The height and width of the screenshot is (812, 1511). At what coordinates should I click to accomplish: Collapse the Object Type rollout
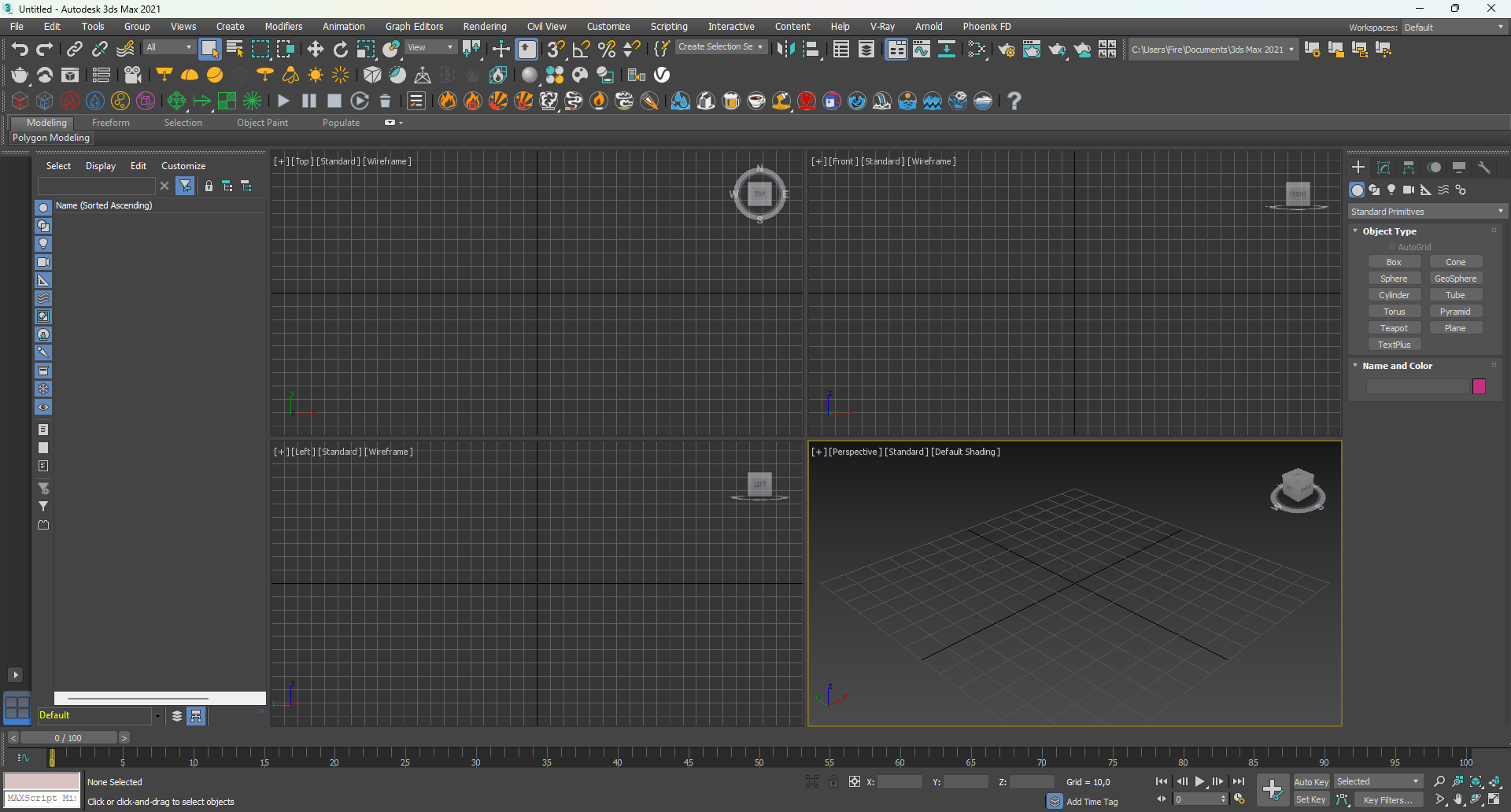pyautogui.click(x=1389, y=231)
